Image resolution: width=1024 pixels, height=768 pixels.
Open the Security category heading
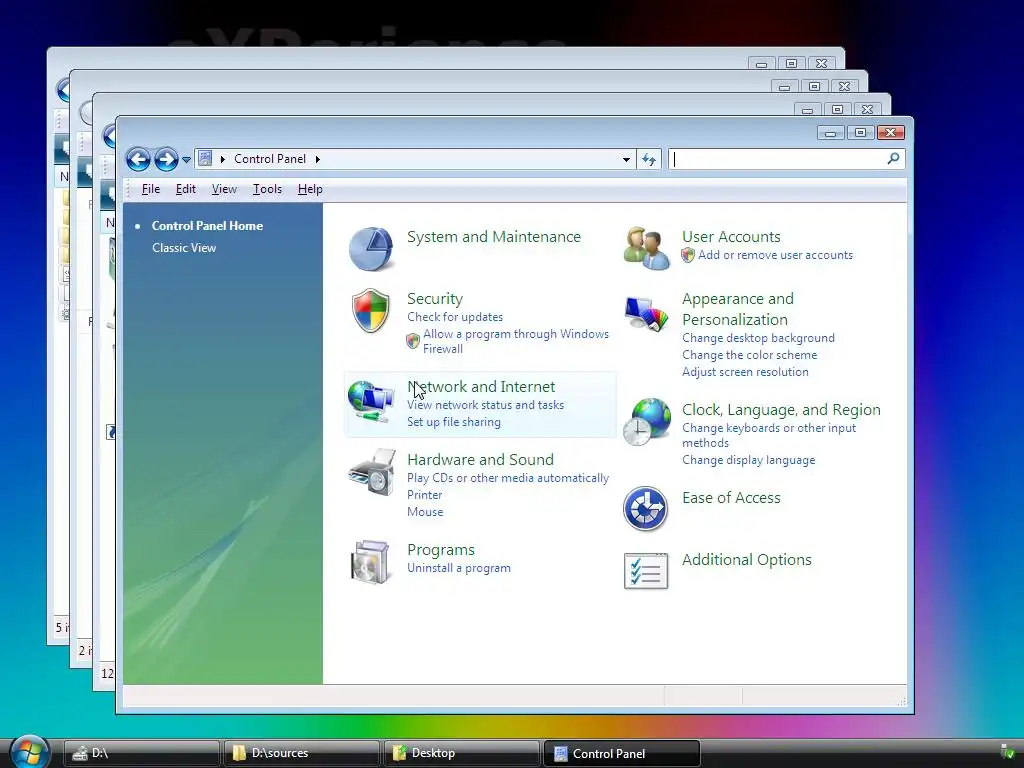pos(435,298)
